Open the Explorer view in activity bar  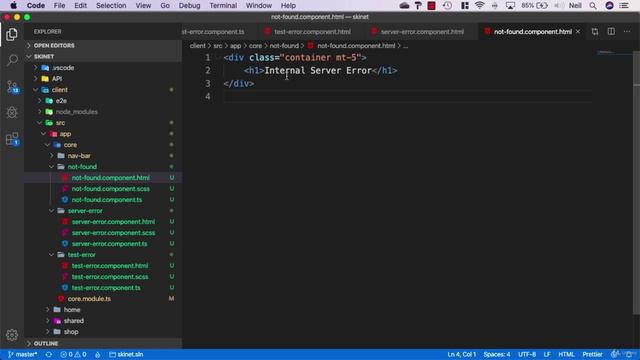(12, 35)
